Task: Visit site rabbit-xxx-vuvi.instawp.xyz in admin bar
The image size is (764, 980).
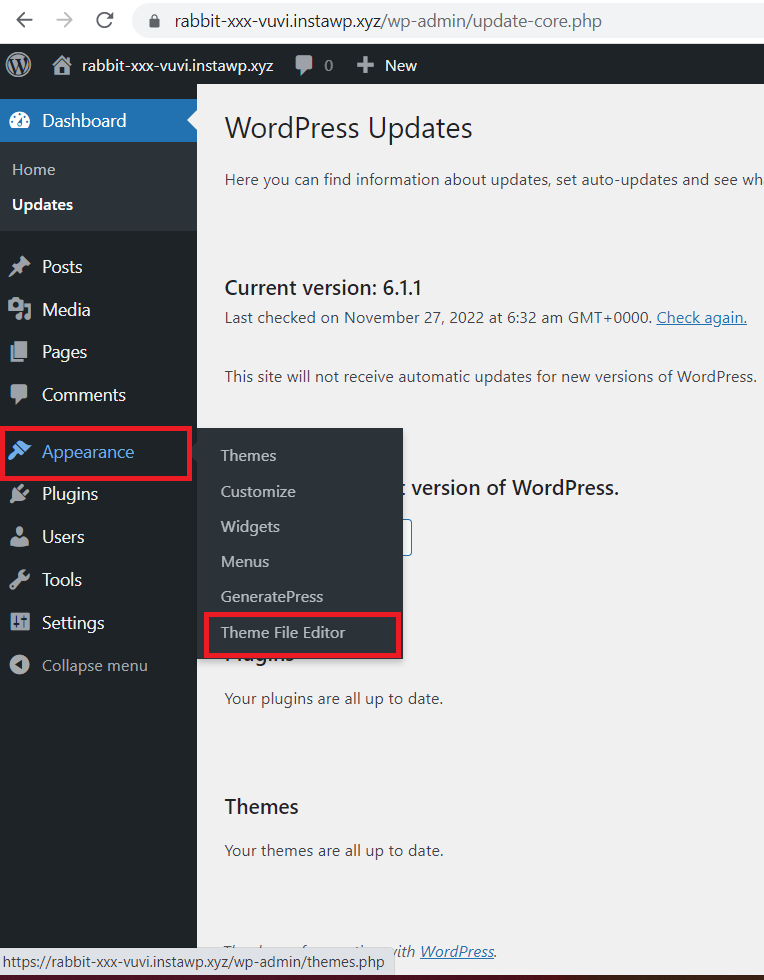Action: tap(177, 66)
